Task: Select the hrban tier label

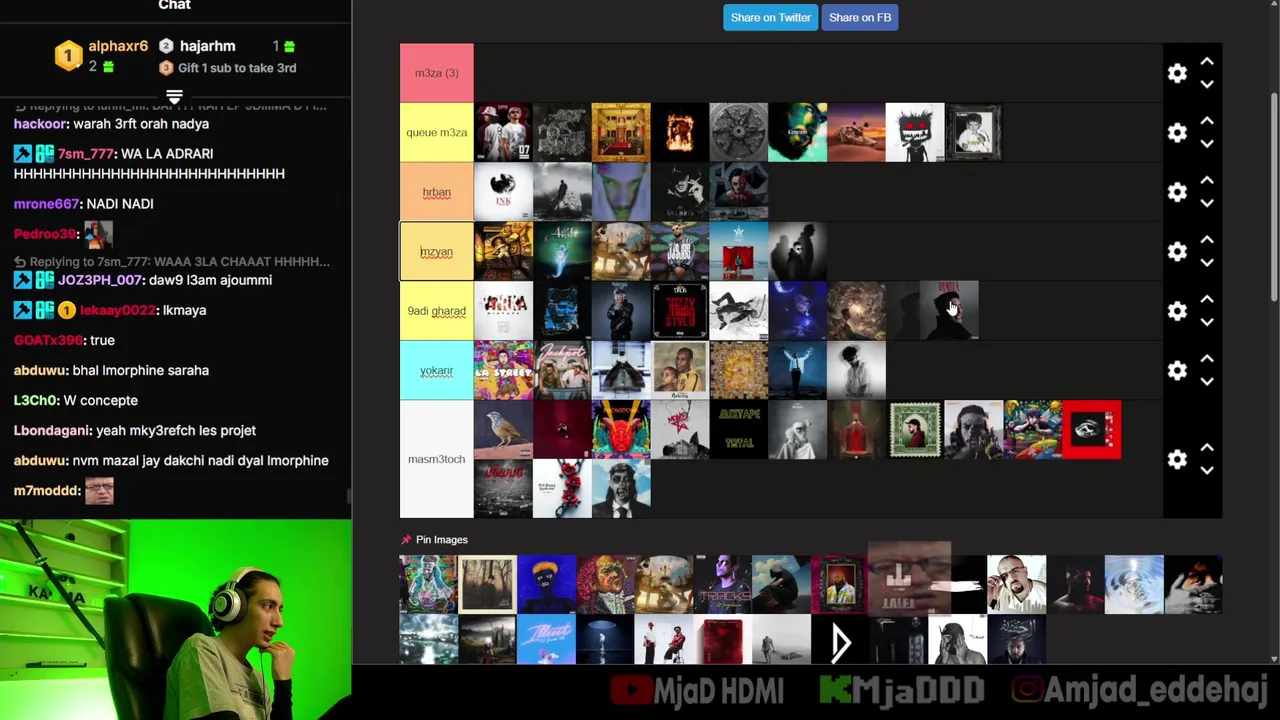Action: click(437, 192)
